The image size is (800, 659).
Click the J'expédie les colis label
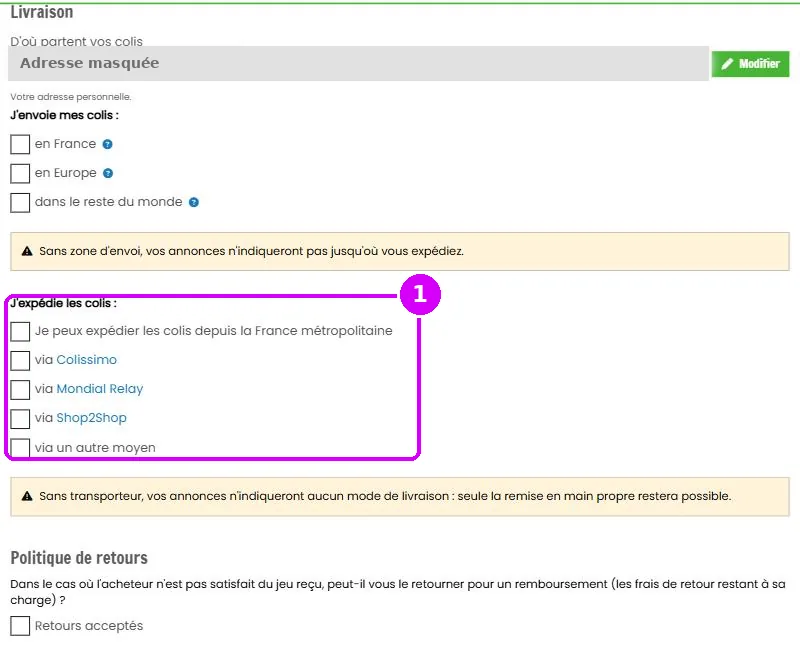(x=63, y=303)
